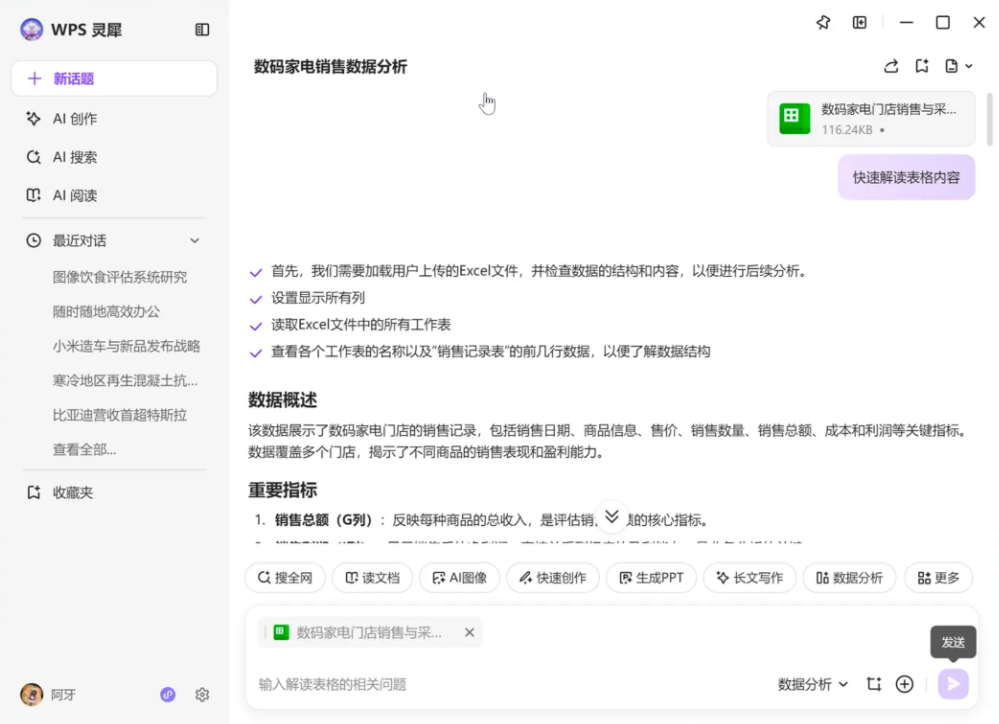Open conversation 寒冷地区再生混凝土抗...
999x724 pixels.
(125, 380)
